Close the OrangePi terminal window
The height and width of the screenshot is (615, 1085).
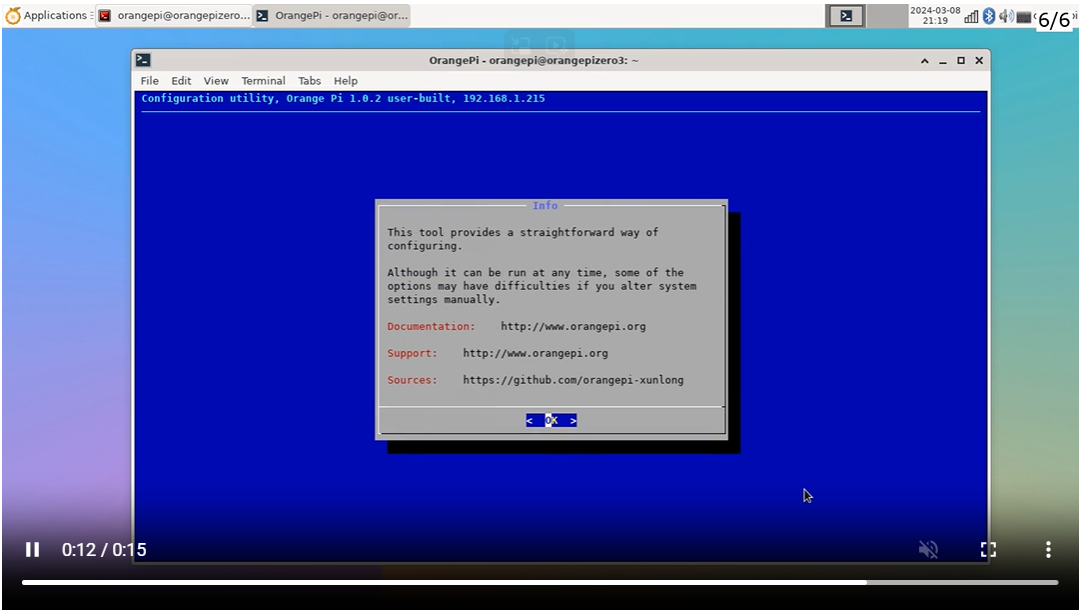979,61
